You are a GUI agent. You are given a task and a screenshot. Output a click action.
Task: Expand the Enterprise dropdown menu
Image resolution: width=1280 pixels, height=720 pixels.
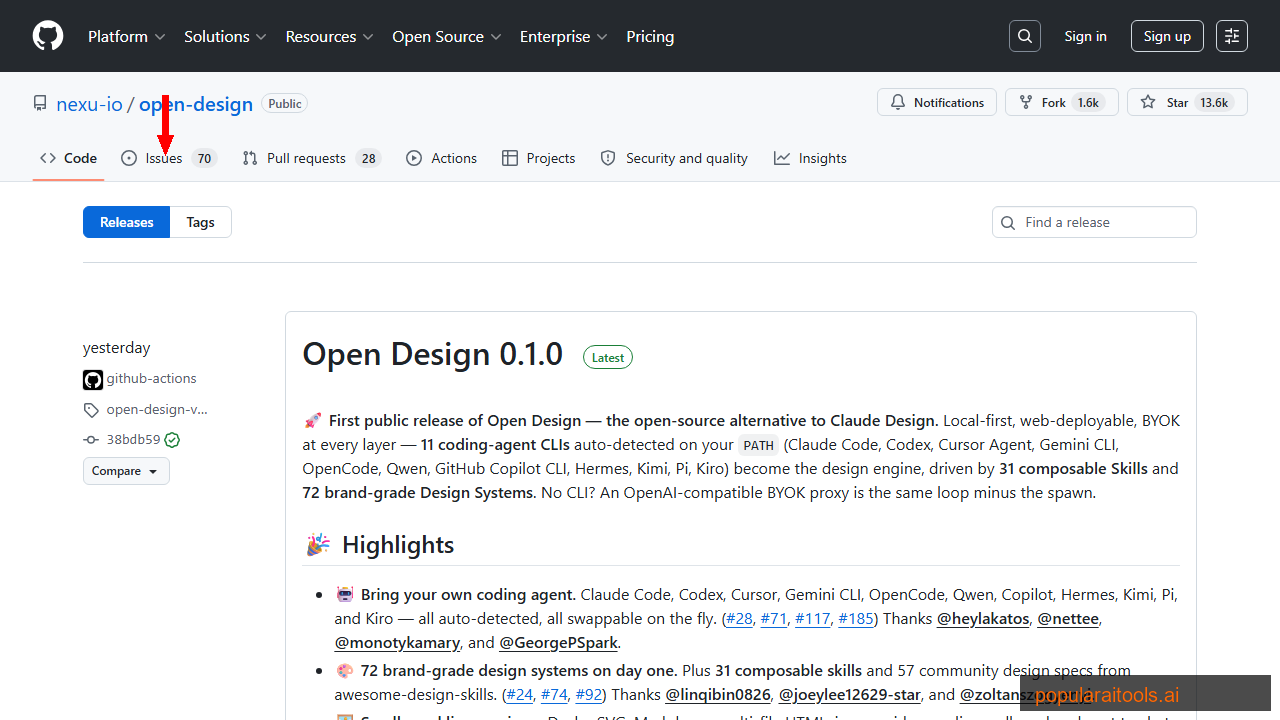tap(563, 36)
